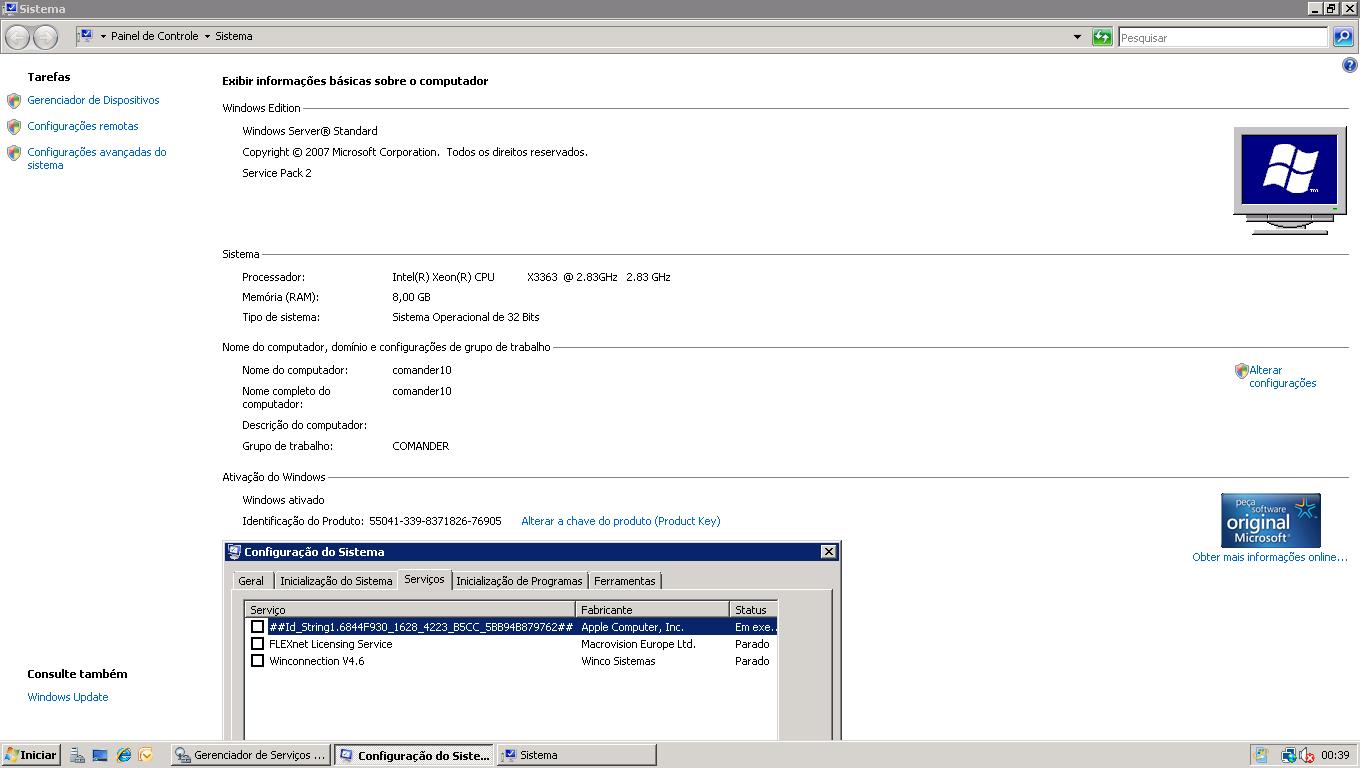Tick the Winconnection V4.6 checkbox

pyautogui.click(x=257, y=661)
